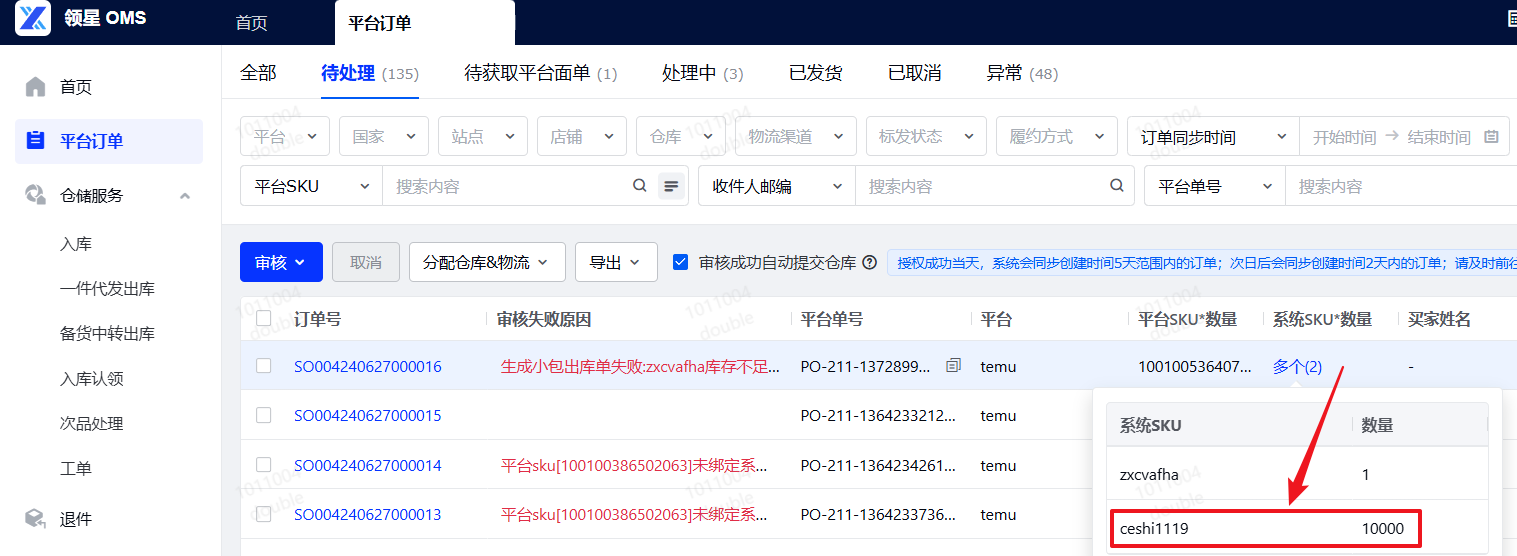Image resolution: width=1517 pixels, height=556 pixels.
Task: Click the 仓储服务 icon in sidebar
Action: click(x=36, y=195)
